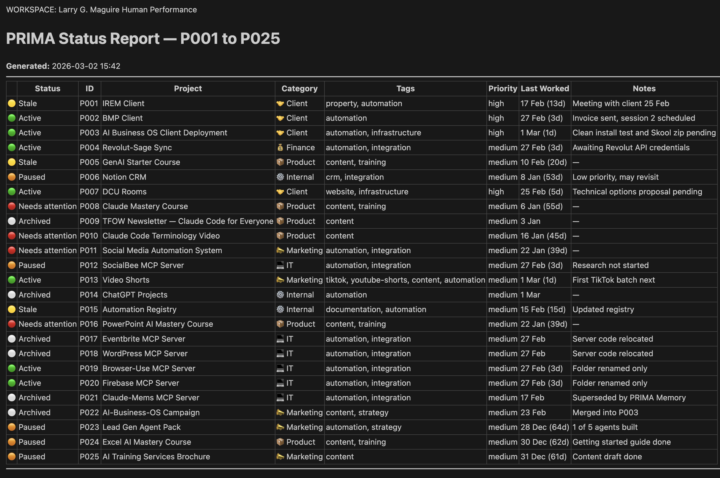Select the Priority column header
The image size is (720, 478).
click(x=502, y=88)
